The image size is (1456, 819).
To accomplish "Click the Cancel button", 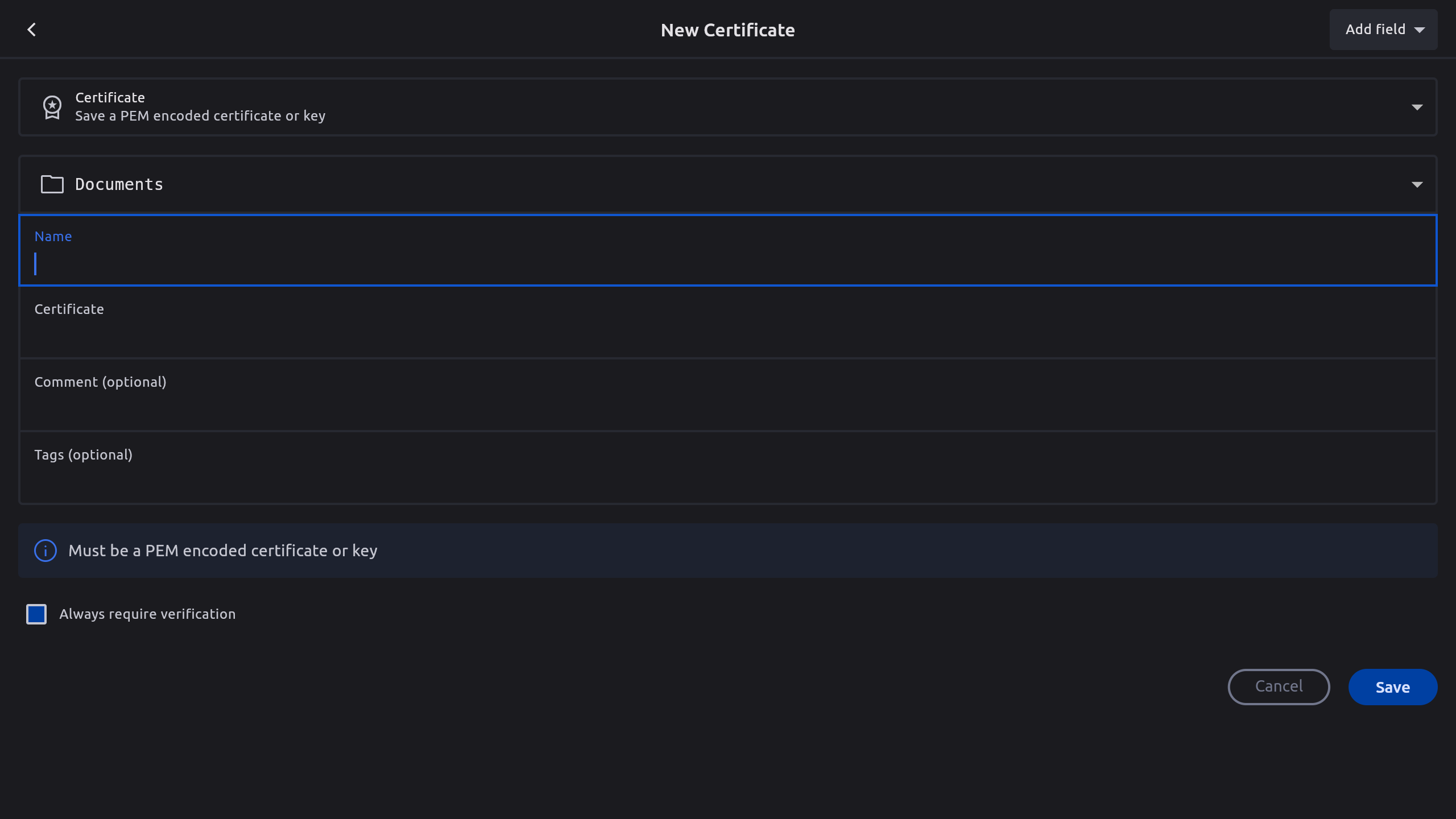I will coord(1279,687).
